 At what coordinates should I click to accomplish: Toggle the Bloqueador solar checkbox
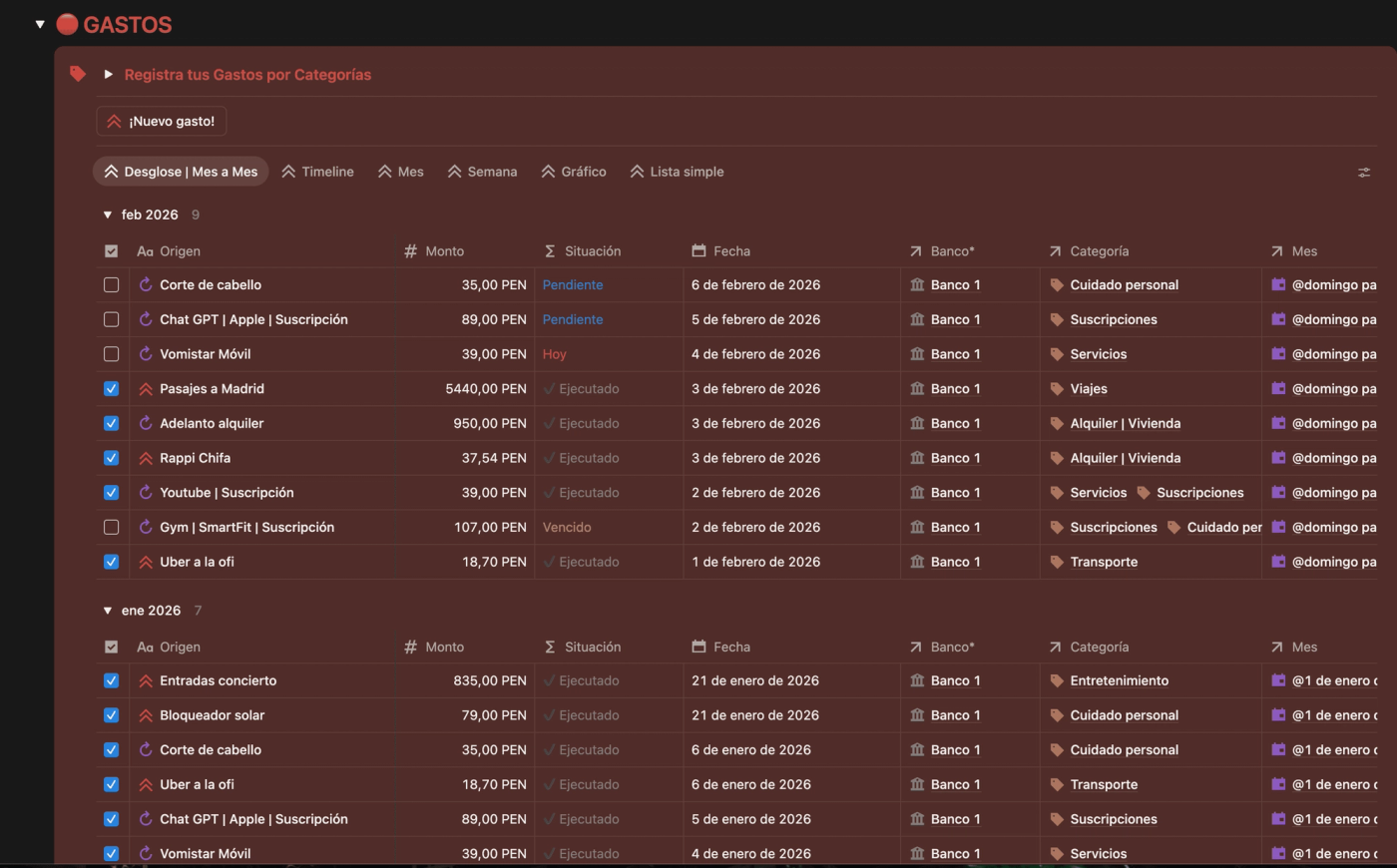click(111, 715)
